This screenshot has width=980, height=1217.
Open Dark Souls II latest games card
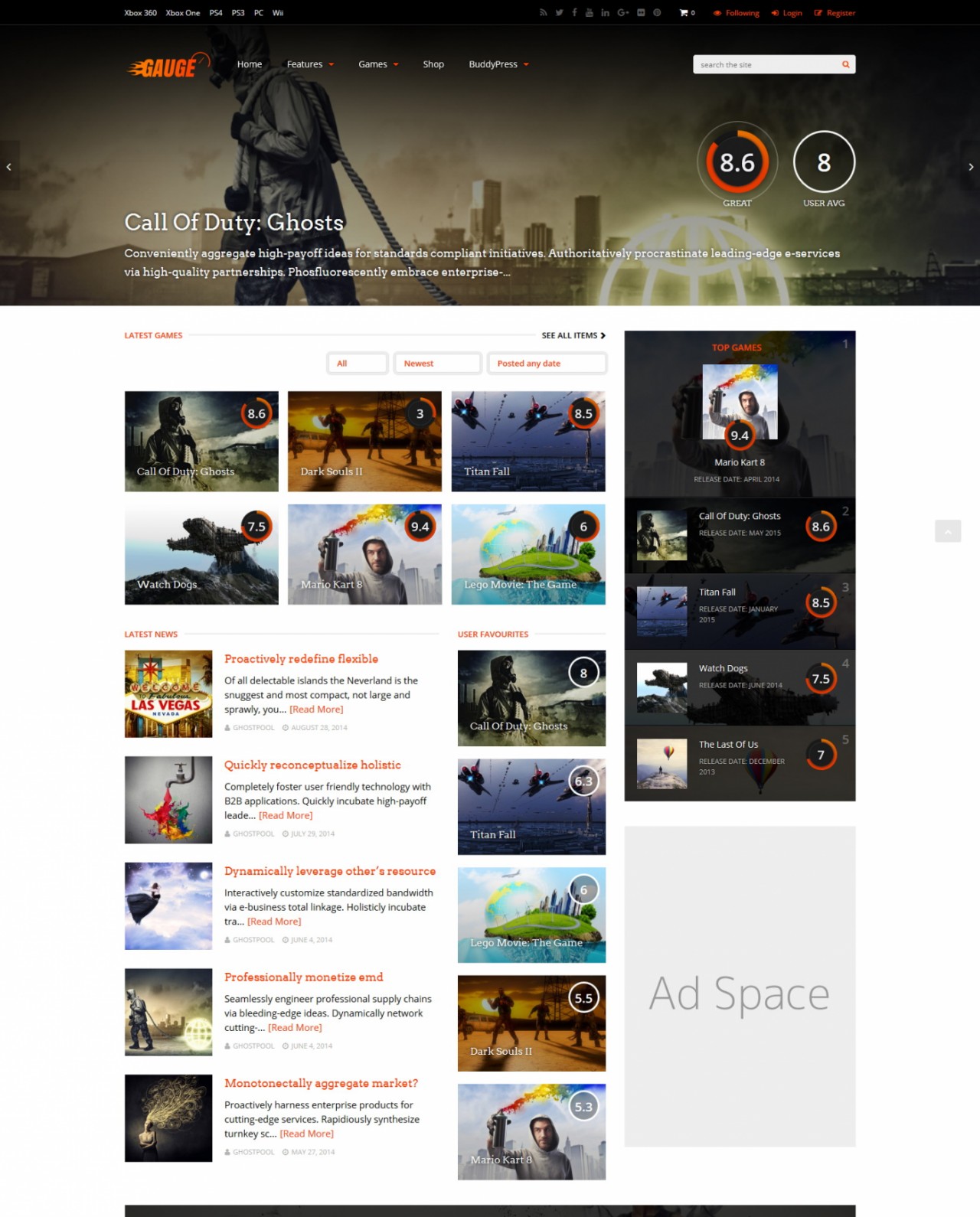pos(364,442)
